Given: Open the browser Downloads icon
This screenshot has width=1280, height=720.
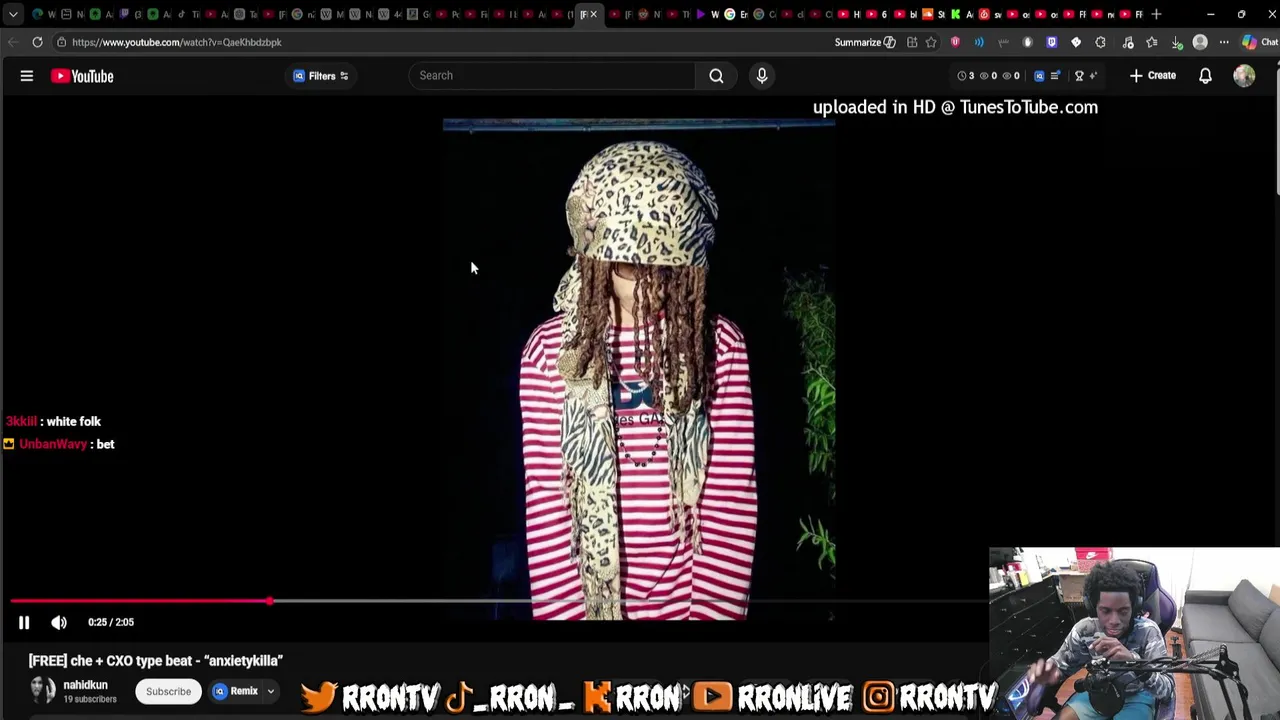Looking at the screenshot, I should point(1176,42).
